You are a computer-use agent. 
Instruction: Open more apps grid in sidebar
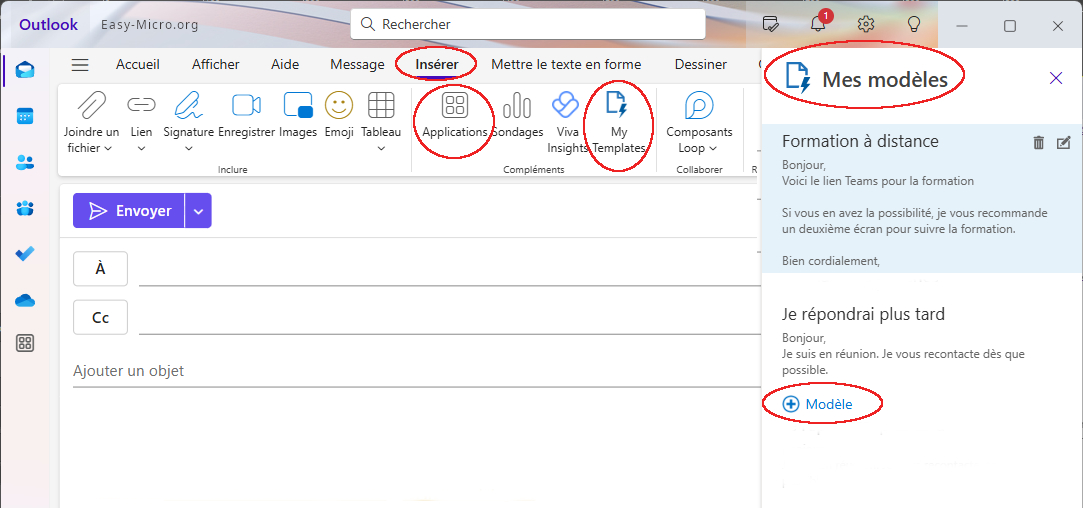(26, 343)
